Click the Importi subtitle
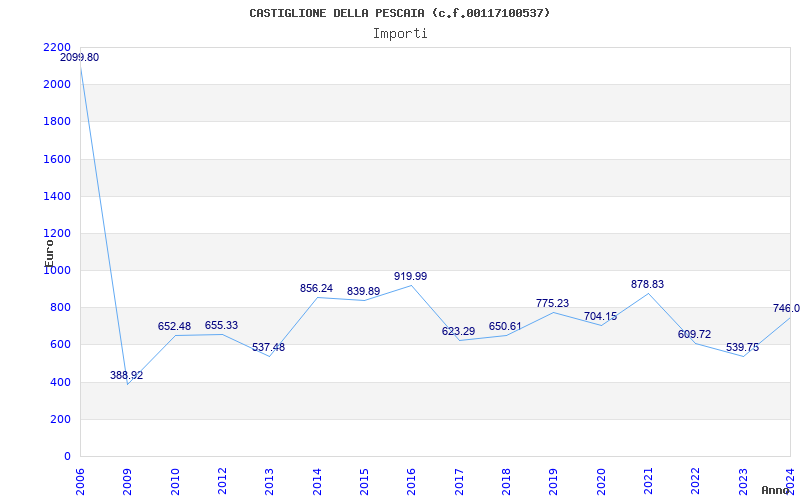This screenshot has height=500, width=800. pyautogui.click(x=400, y=34)
